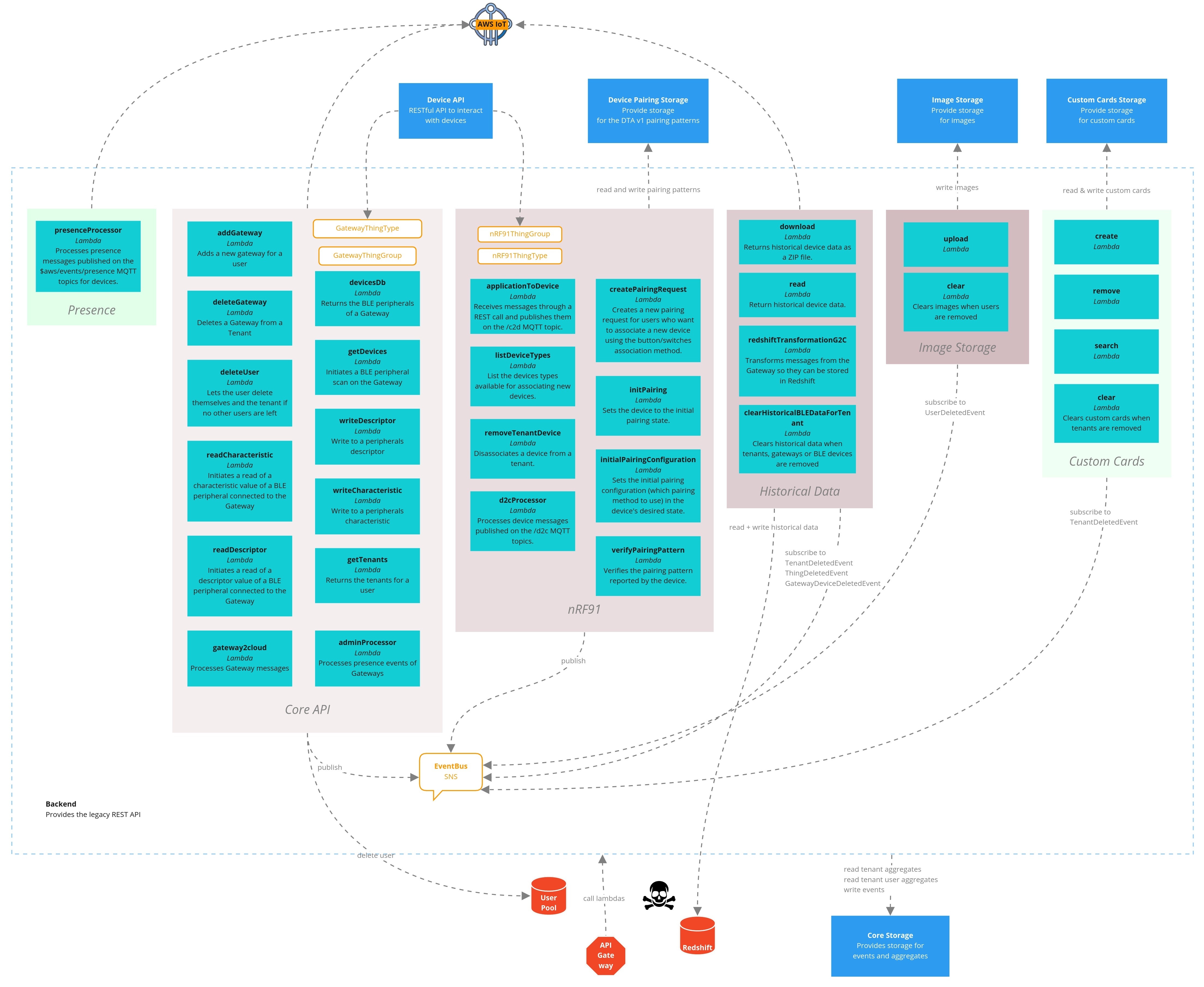Select the deleteGateway Lambda in Core API
1204x987 pixels.
(x=239, y=317)
